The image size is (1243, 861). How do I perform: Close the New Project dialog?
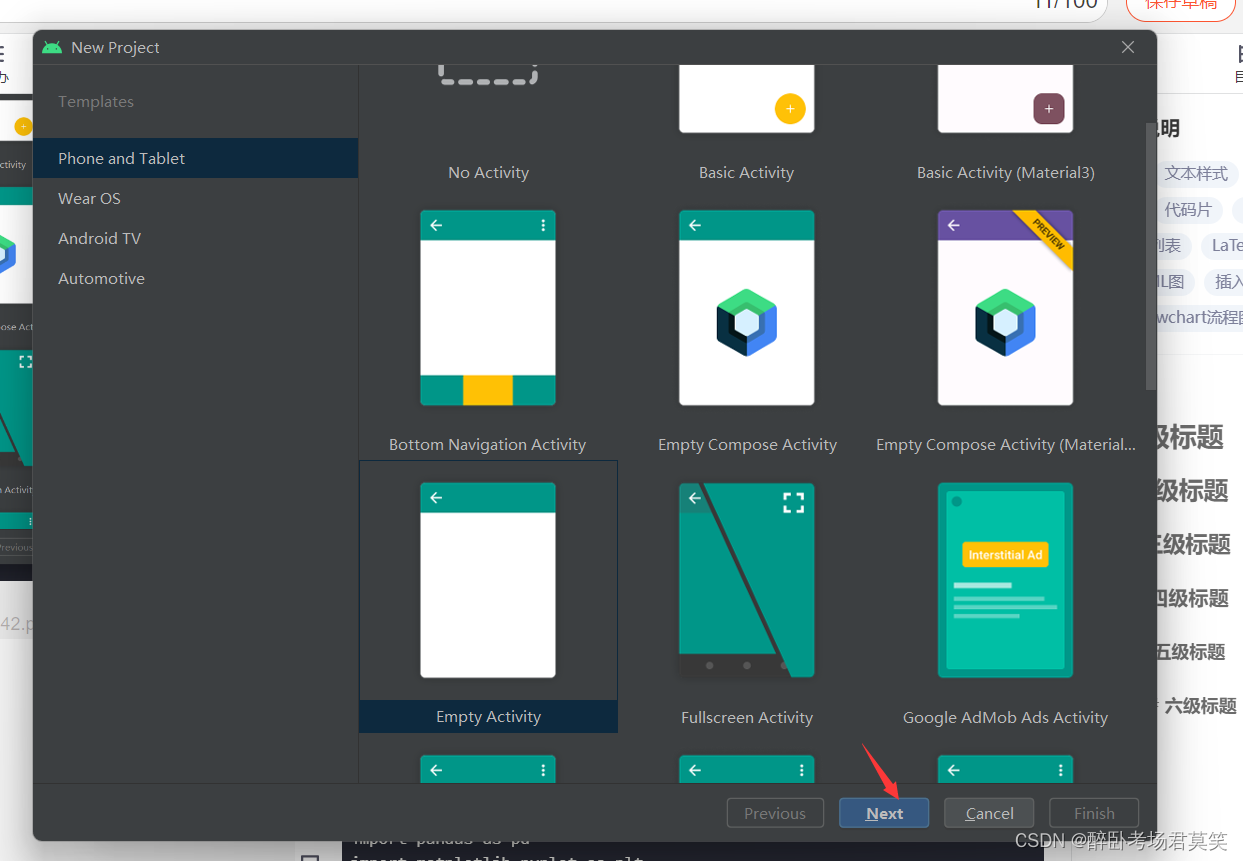tap(1128, 47)
